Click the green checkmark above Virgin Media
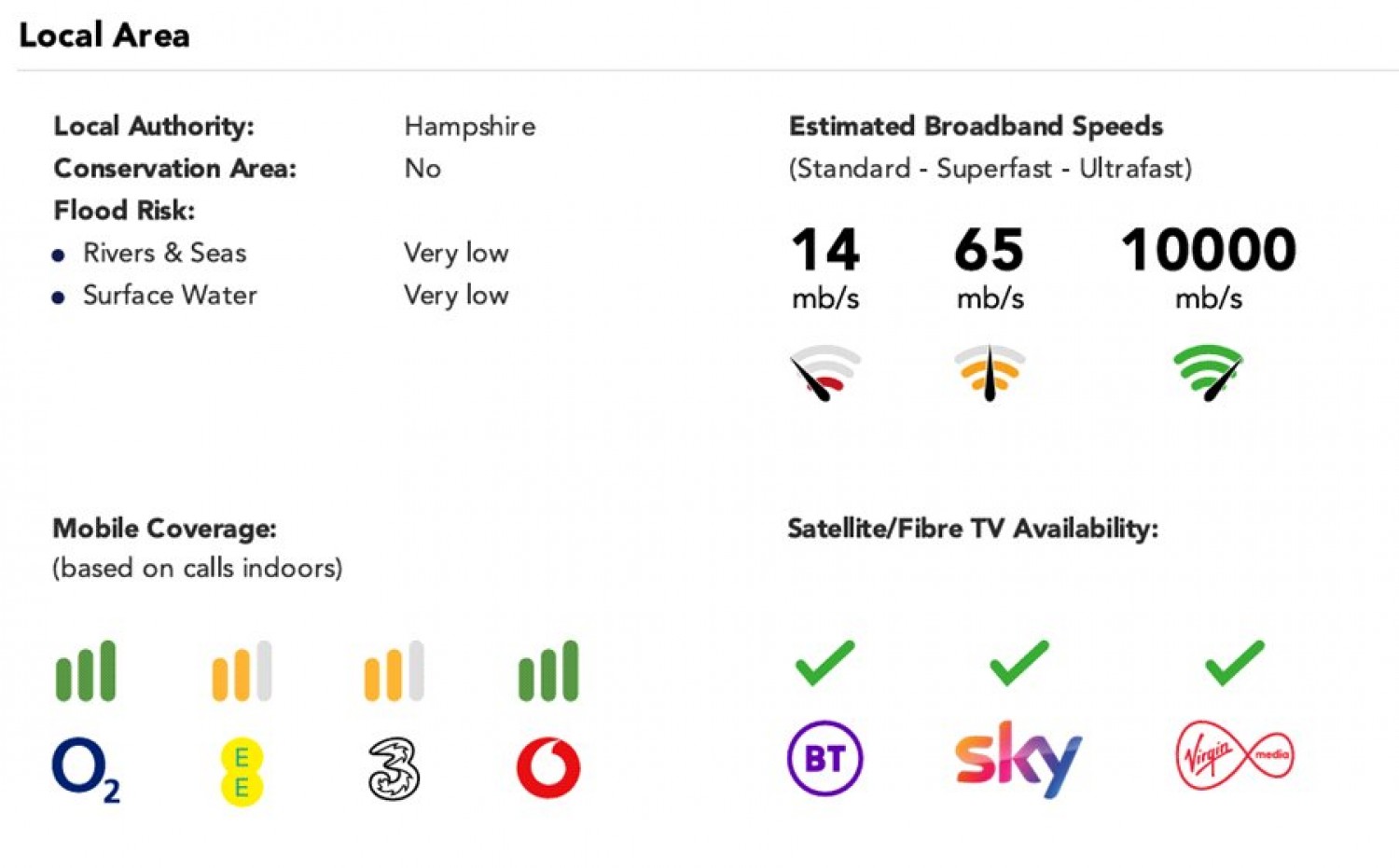 pyautogui.click(x=1235, y=663)
